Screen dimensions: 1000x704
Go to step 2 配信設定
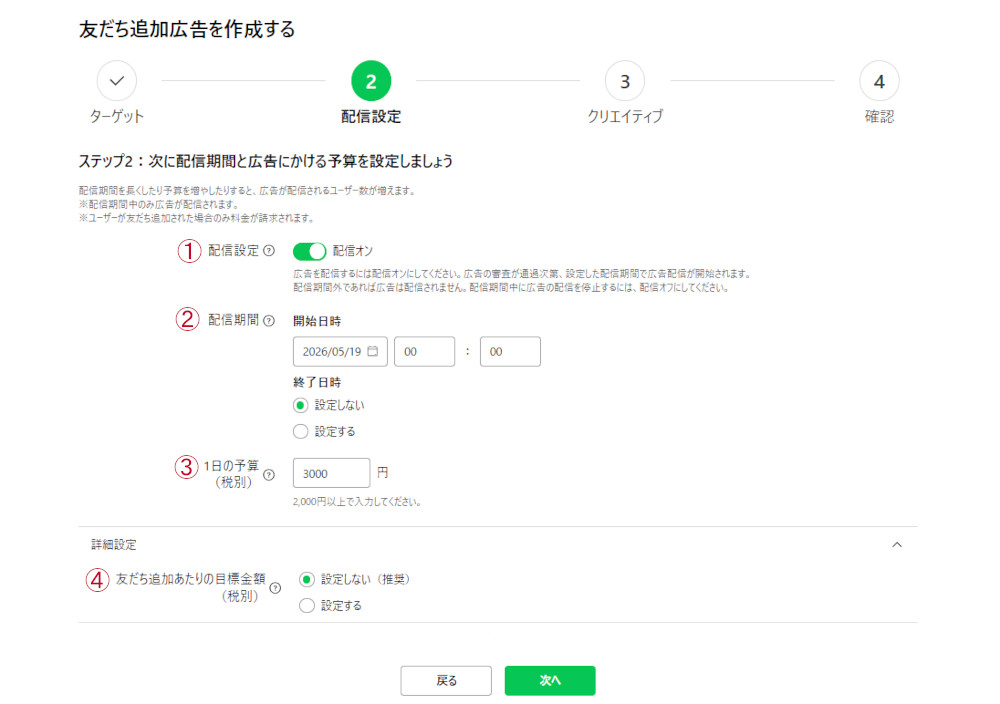[371, 81]
